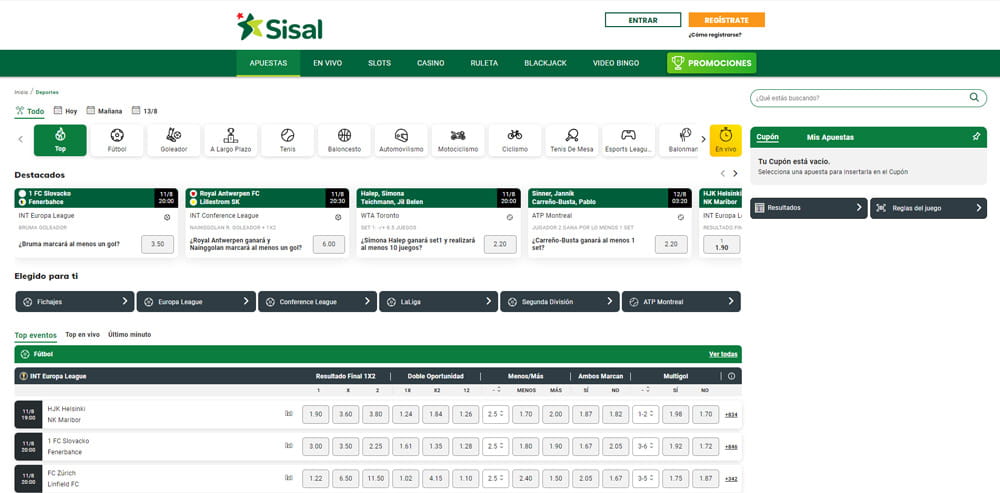This screenshot has width=1000, height=493.
Task: Change Multigol 1-2 range for HJK Helsinki
Action: click(x=645, y=414)
